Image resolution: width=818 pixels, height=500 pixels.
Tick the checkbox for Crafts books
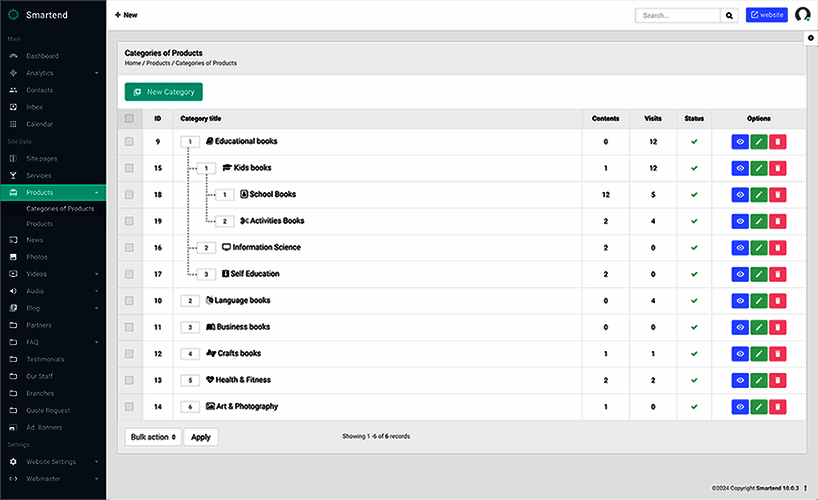coord(129,354)
